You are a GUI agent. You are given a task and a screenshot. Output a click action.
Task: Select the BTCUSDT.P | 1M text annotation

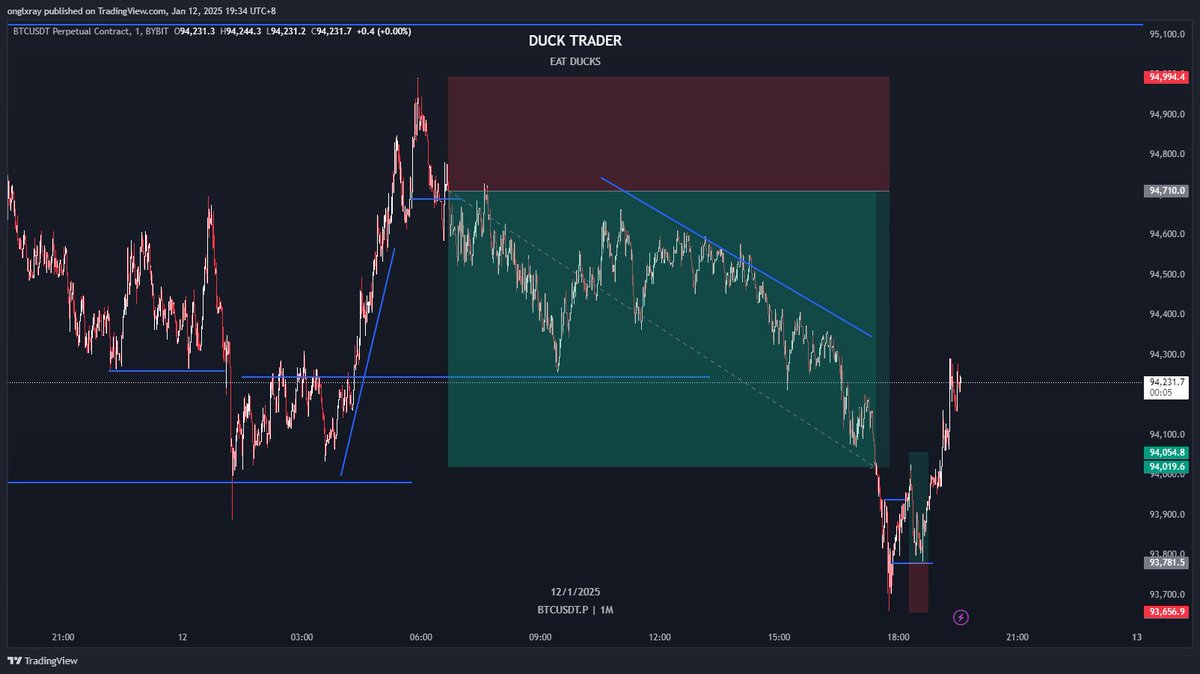575,609
